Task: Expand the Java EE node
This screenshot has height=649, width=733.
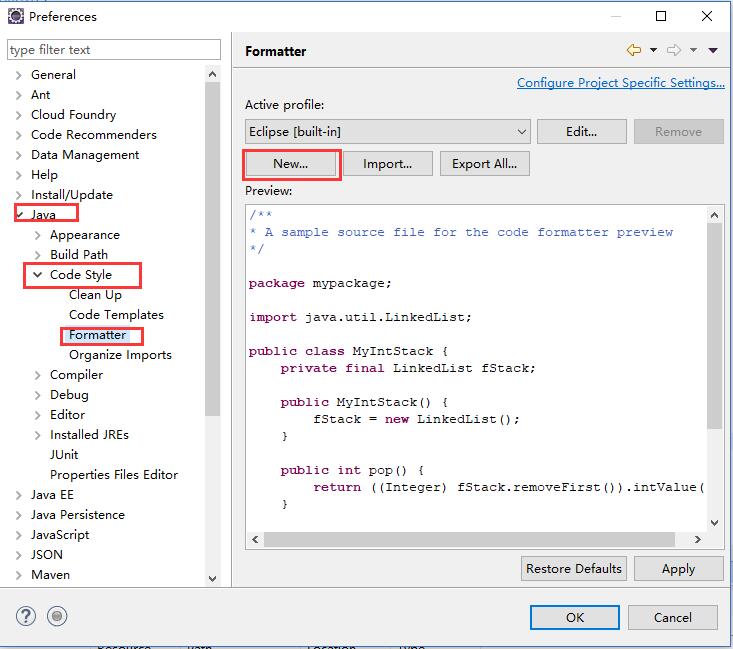Action: (19, 495)
